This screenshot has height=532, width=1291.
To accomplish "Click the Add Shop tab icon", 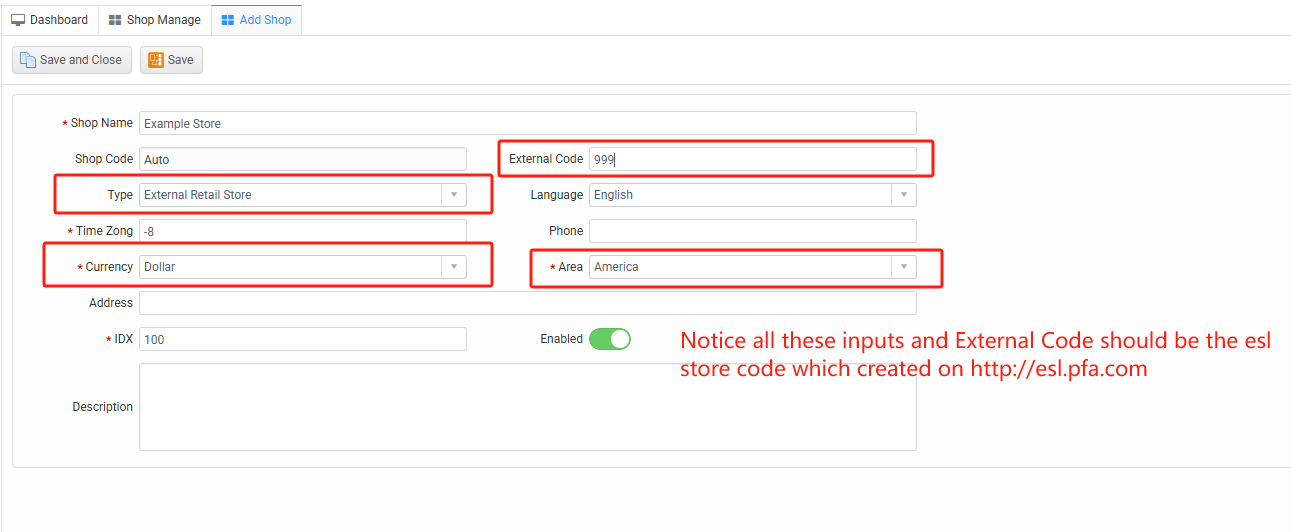I will point(227,20).
